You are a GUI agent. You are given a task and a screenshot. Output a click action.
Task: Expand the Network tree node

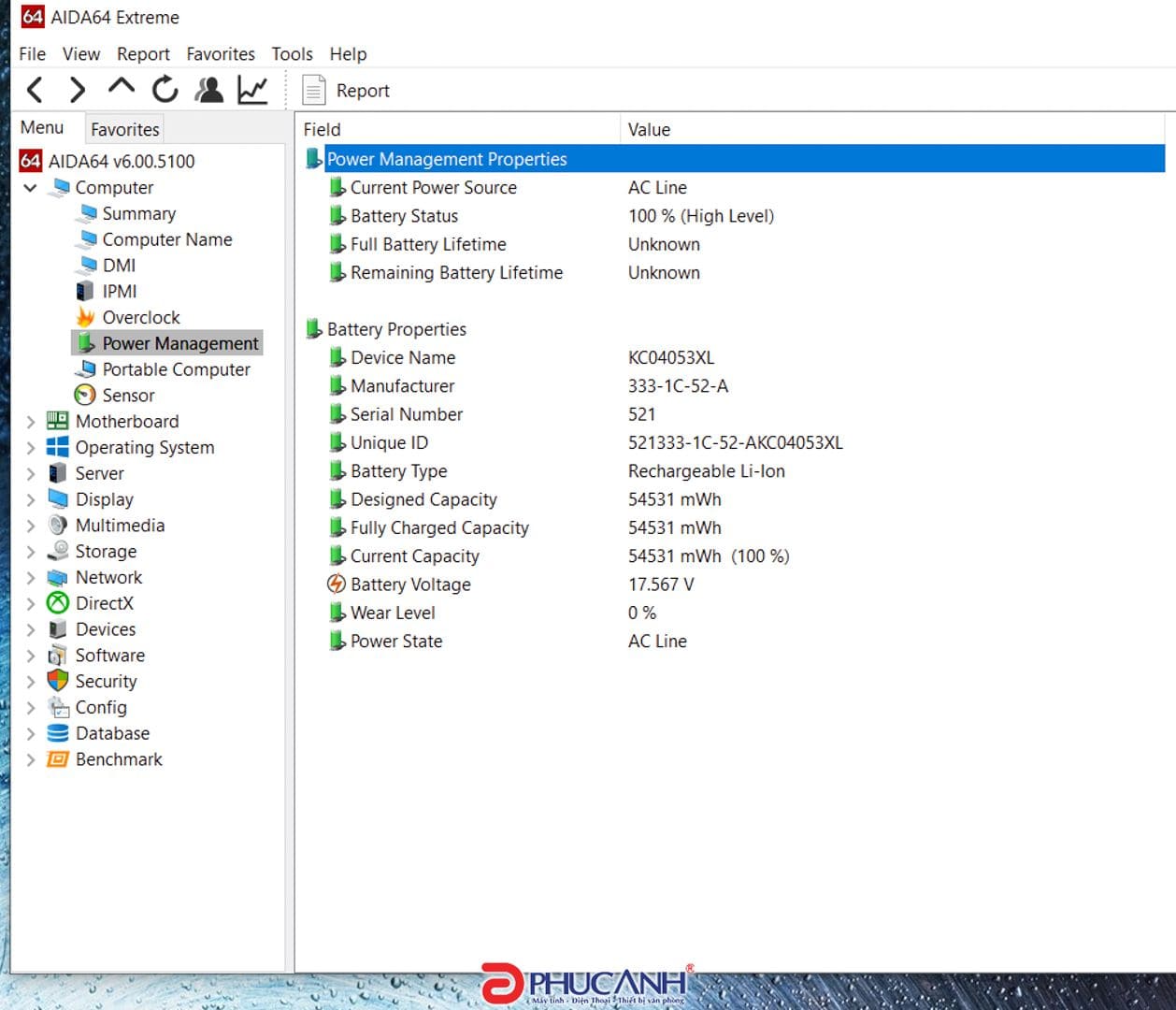[x=30, y=578]
